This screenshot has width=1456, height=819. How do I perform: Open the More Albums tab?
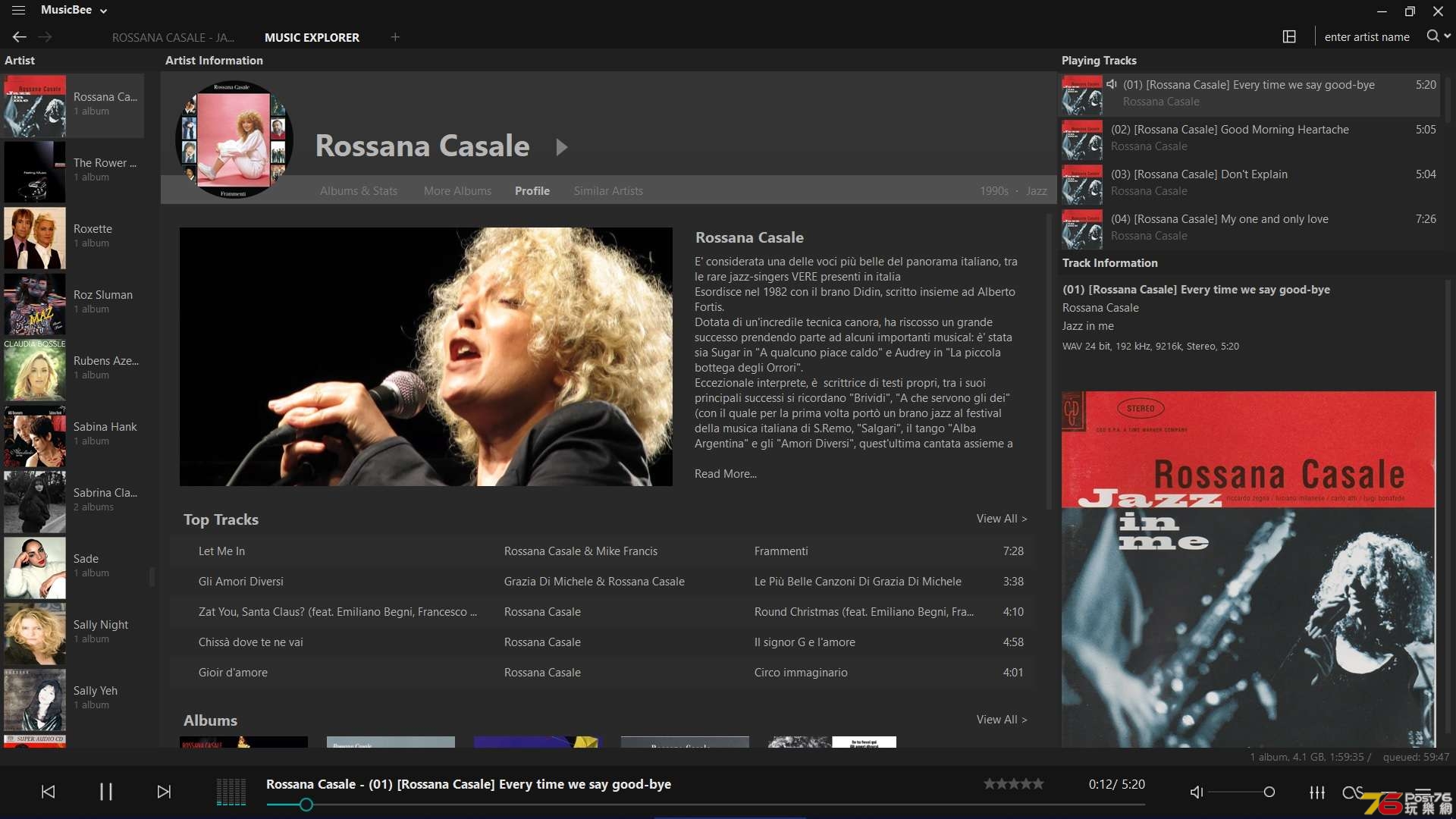(457, 191)
